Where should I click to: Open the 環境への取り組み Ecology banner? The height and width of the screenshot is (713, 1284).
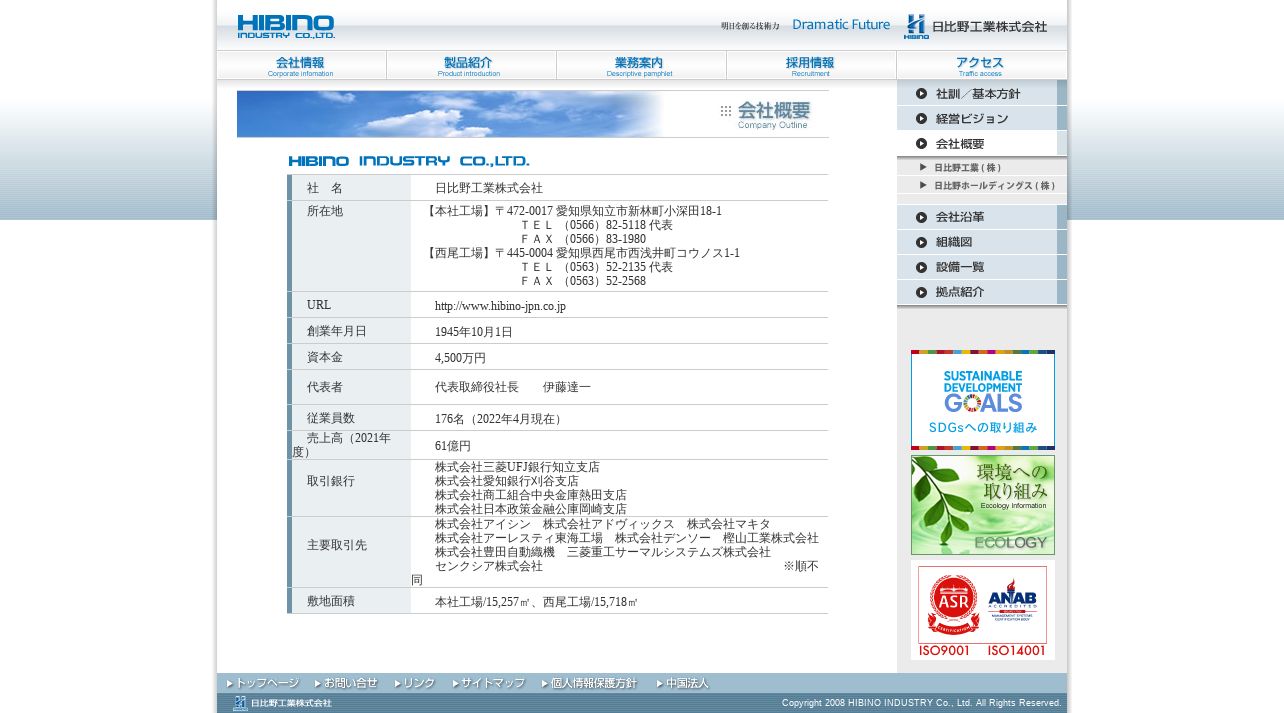983,505
